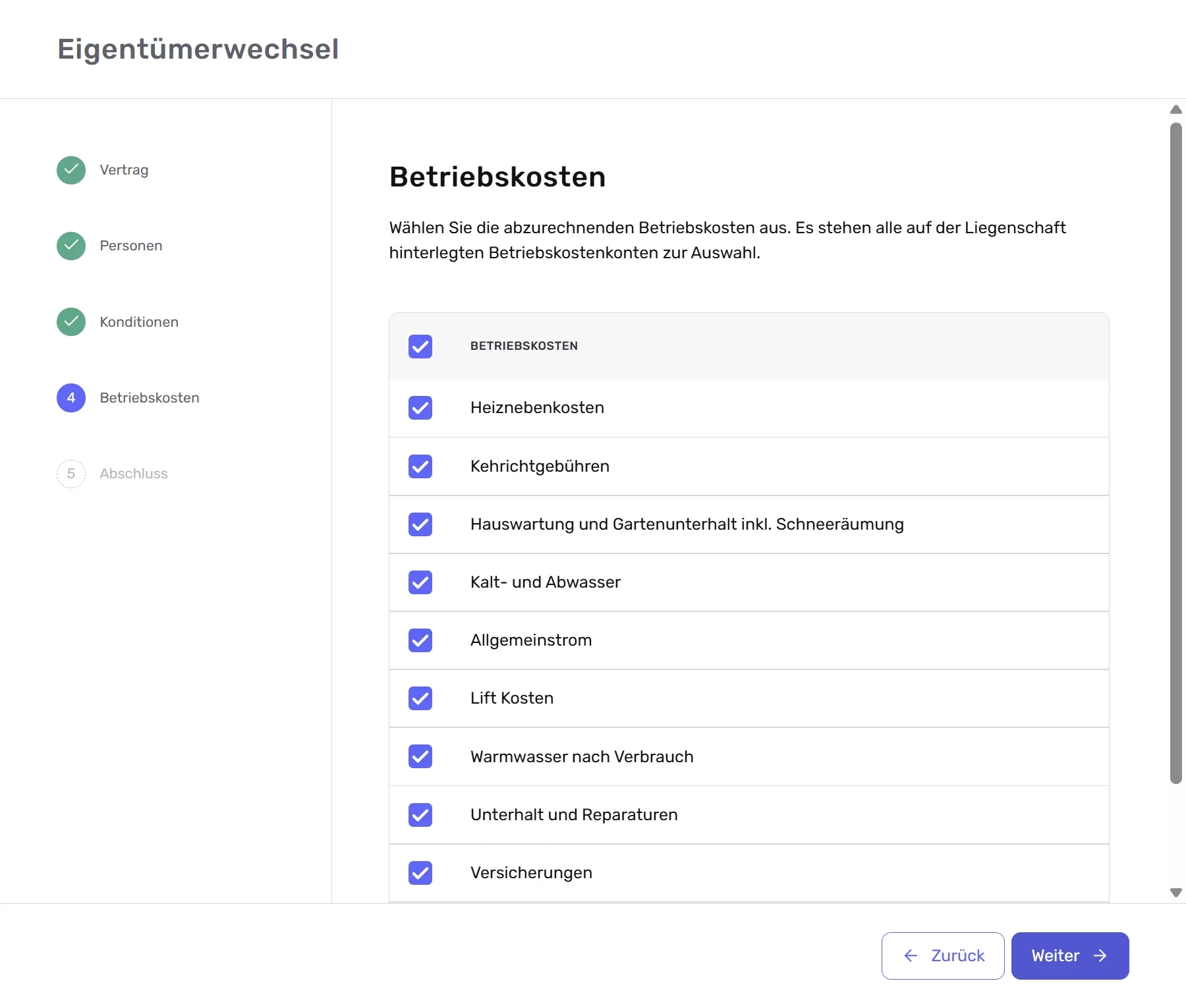
Task: Click the BETRIEBSKOSTEN column header text
Action: click(x=524, y=347)
